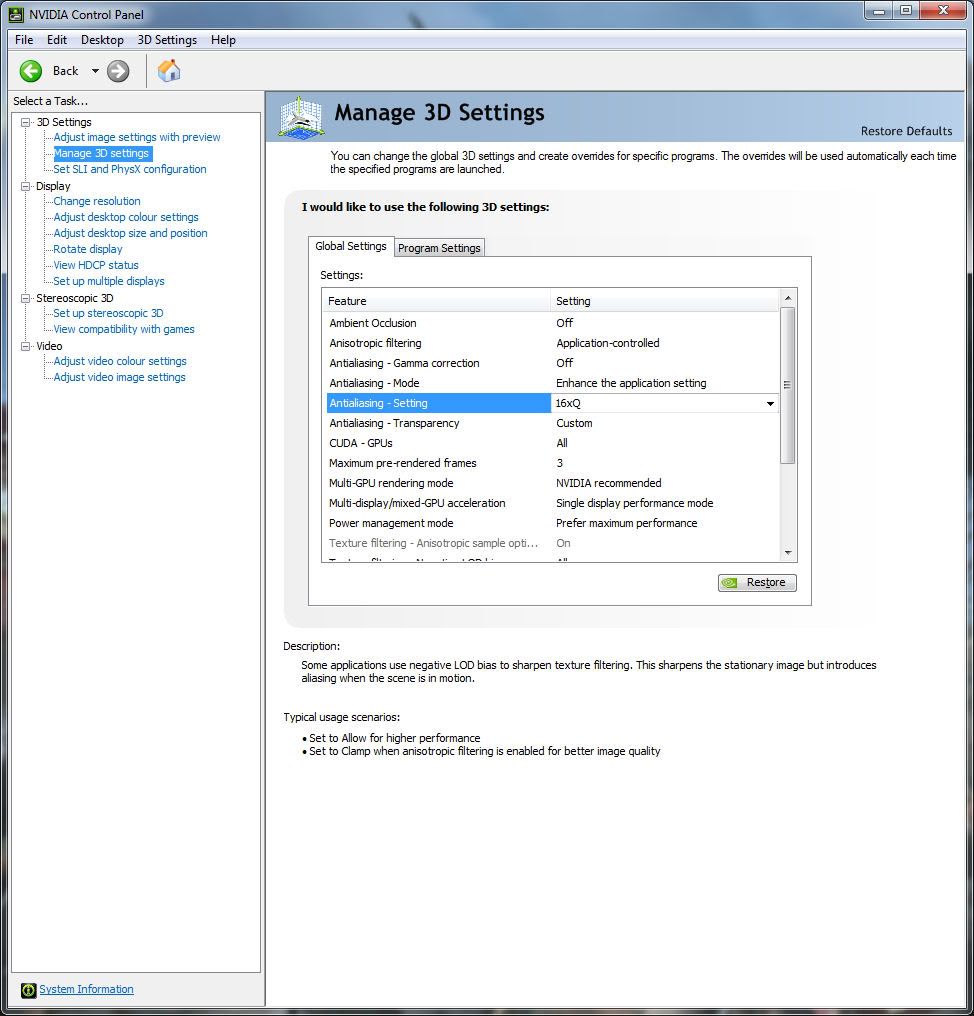Open the Desktop menu

(102, 40)
